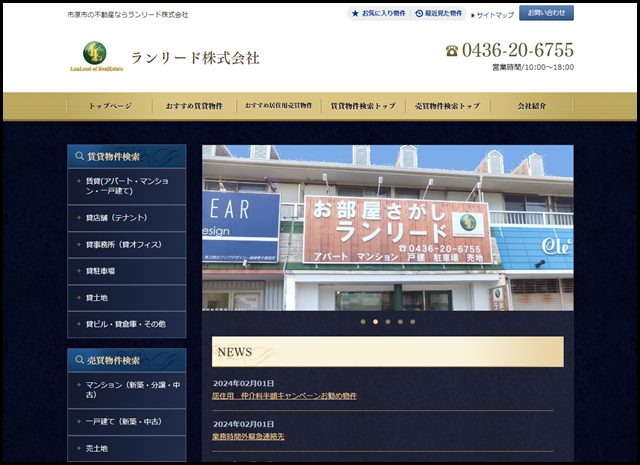Click the 売買物件検索 panel header

pos(127,360)
